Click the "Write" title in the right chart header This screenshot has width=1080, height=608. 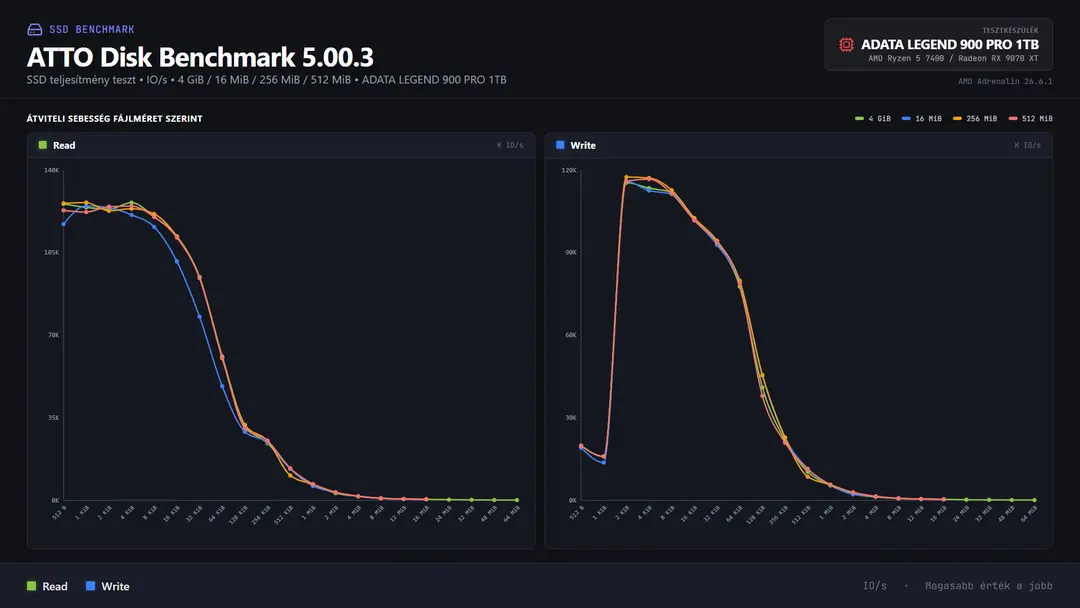tap(583, 145)
